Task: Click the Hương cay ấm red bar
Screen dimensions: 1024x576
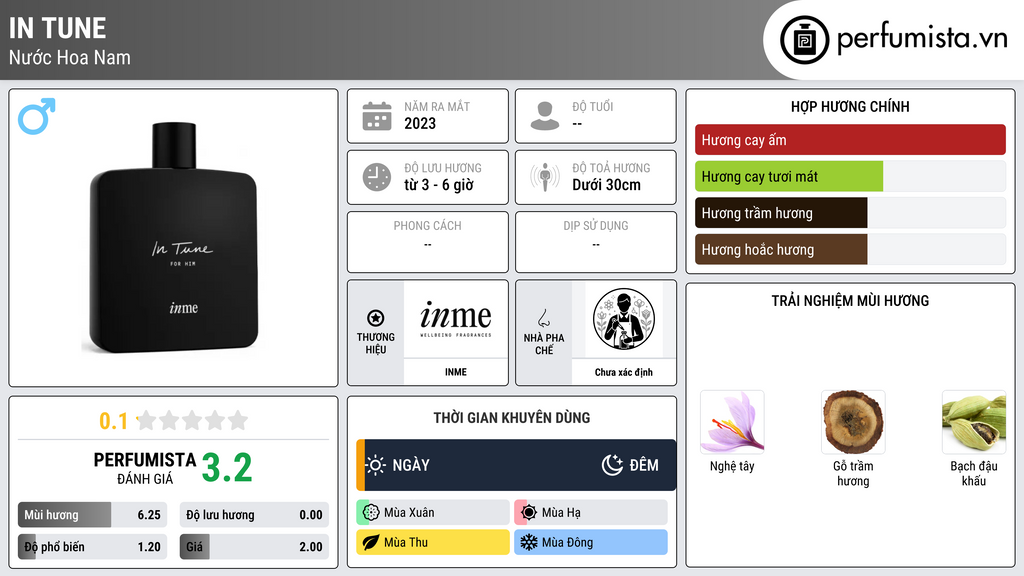Action: [850, 140]
